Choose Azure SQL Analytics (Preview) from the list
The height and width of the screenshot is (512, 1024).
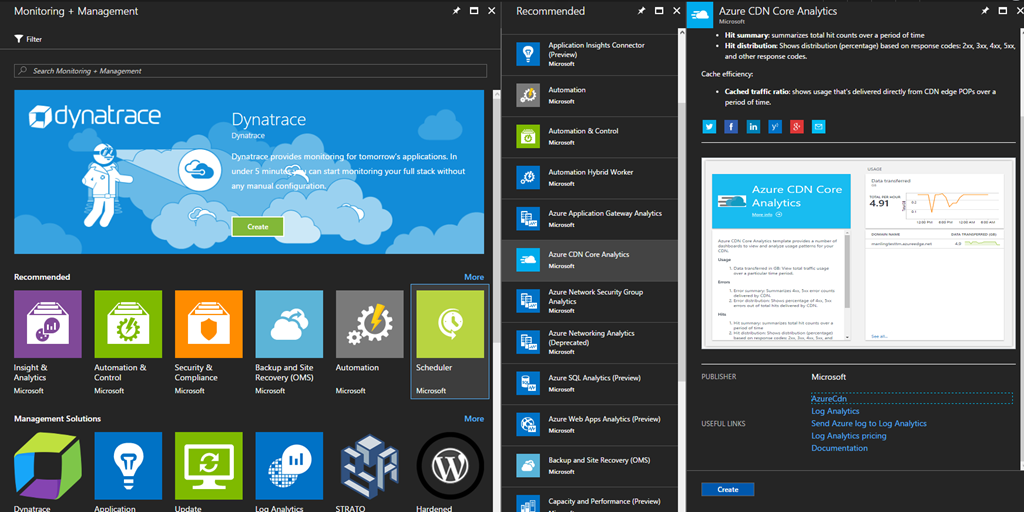click(594, 378)
